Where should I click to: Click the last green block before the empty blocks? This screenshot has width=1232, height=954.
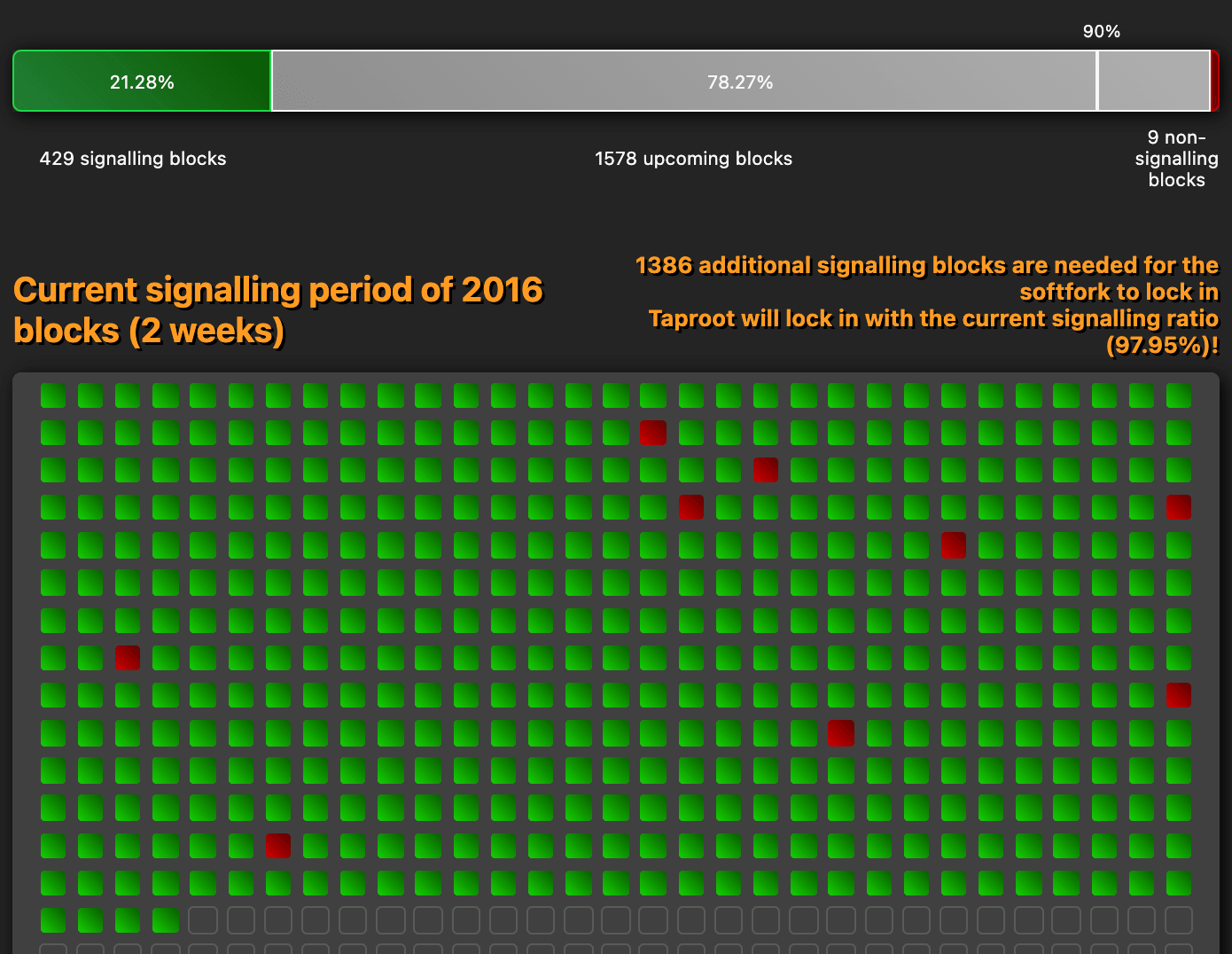(x=166, y=920)
